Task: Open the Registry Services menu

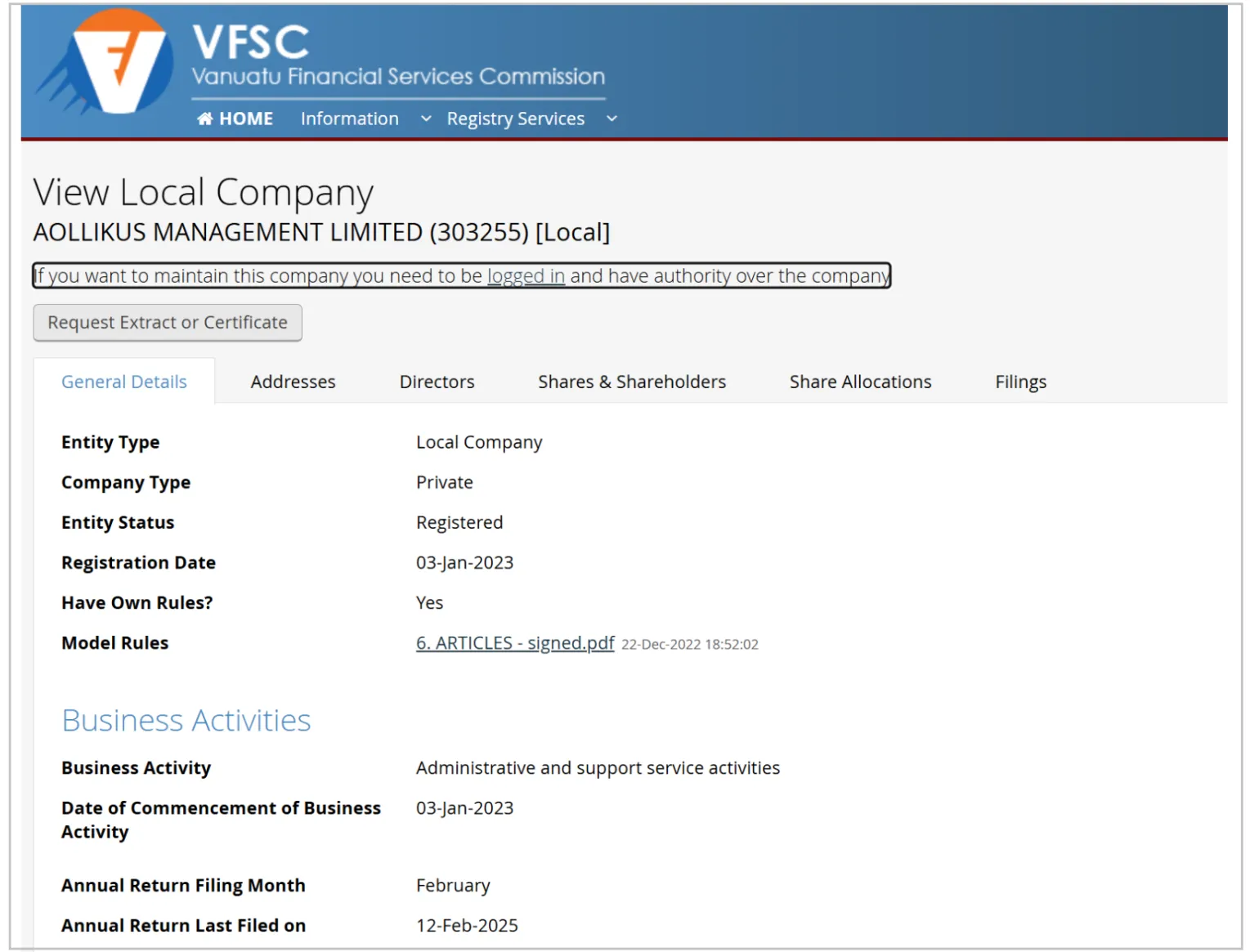Action: coord(516,118)
